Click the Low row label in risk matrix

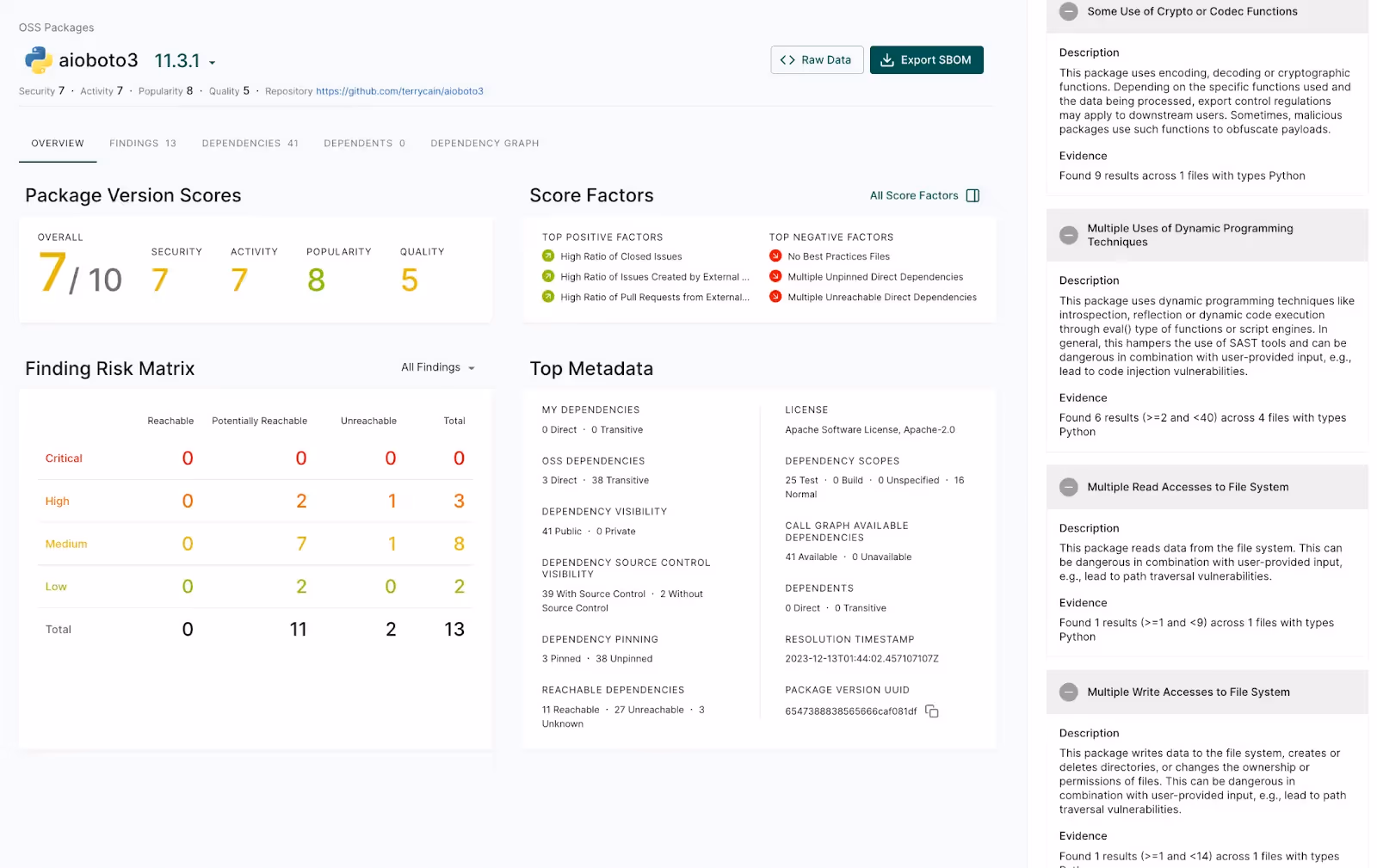[x=56, y=587]
